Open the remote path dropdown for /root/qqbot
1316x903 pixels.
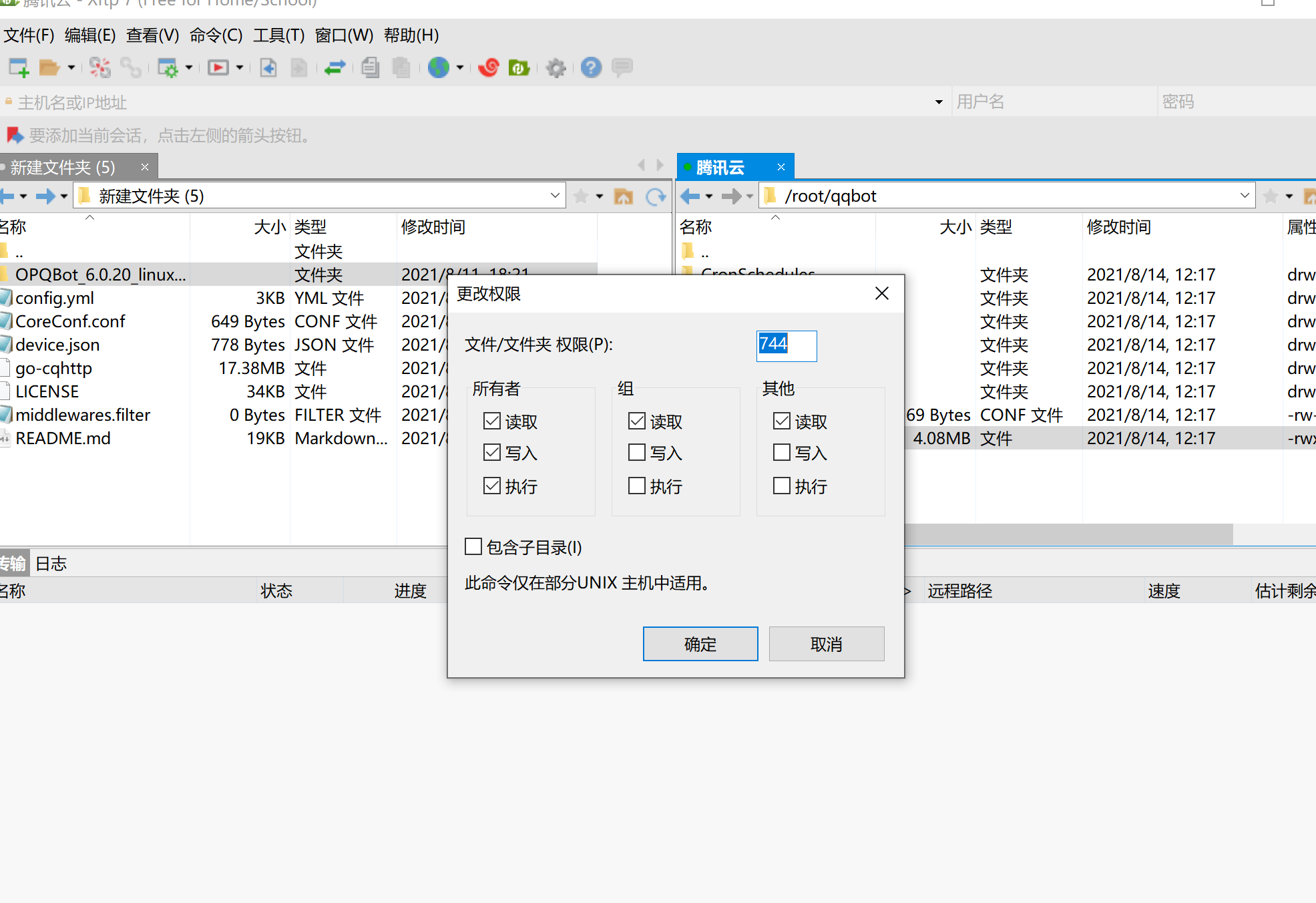1244,195
